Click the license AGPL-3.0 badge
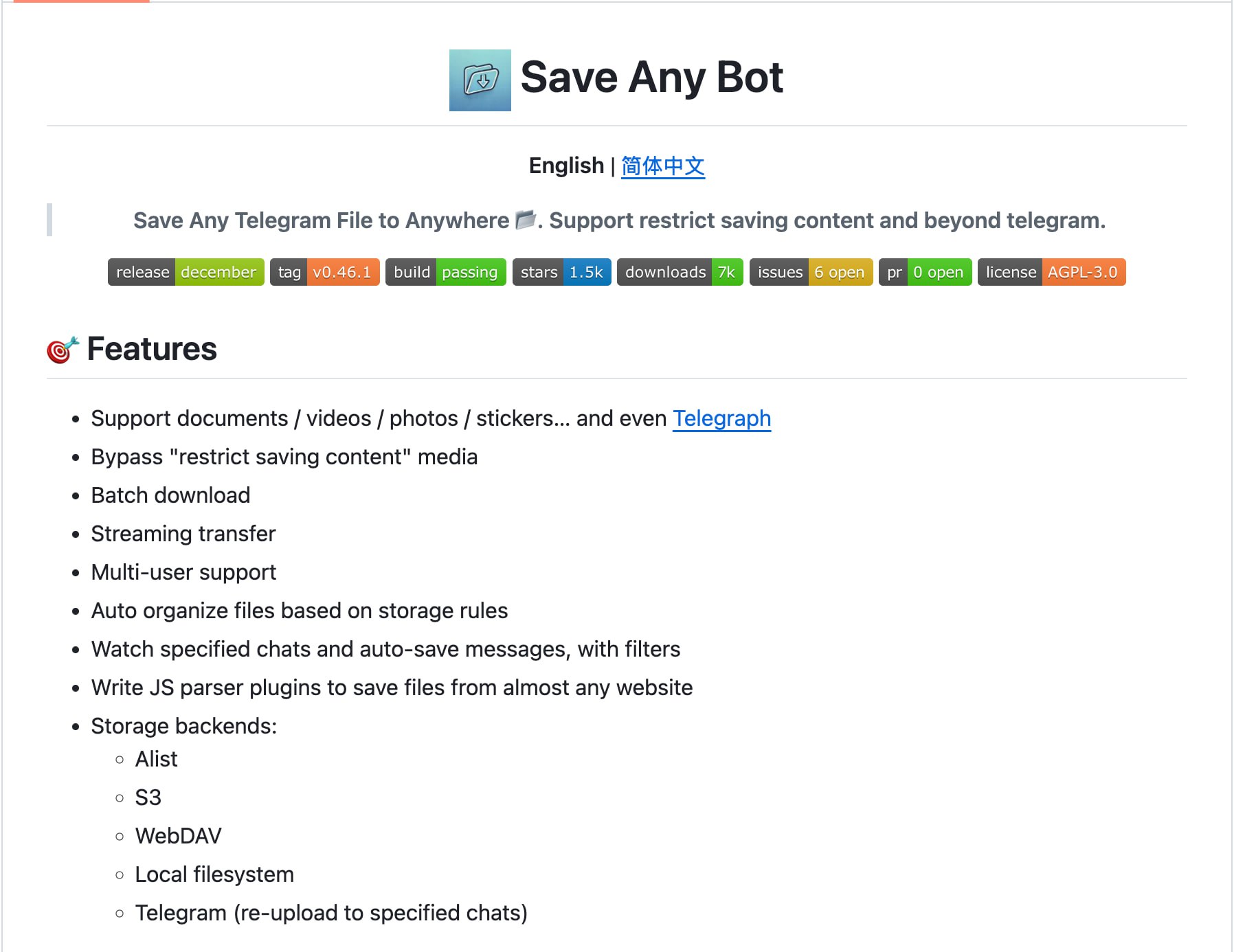The width and height of the screenshot is (1234, 952). 1051,272
